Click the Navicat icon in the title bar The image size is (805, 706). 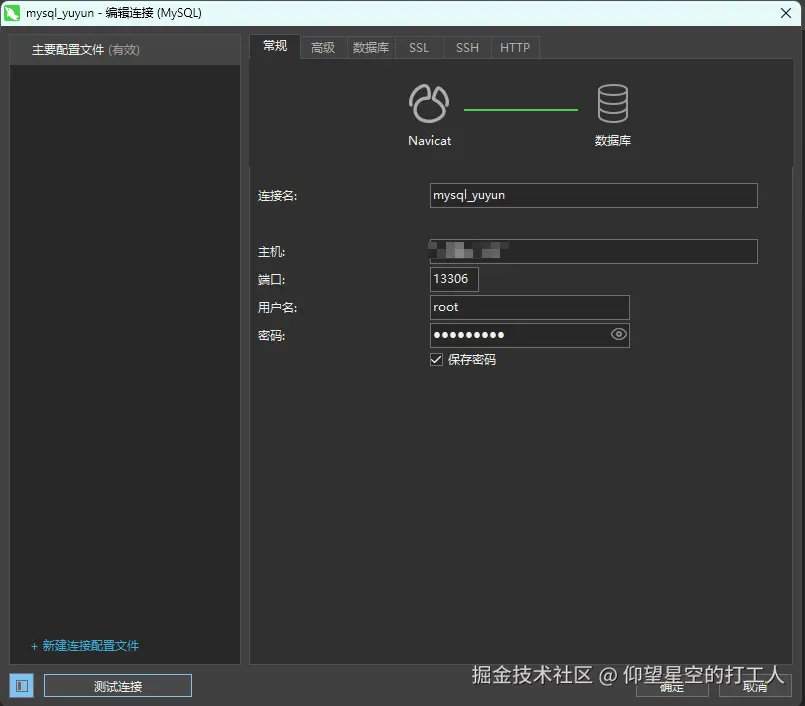[x=13, y=12]
